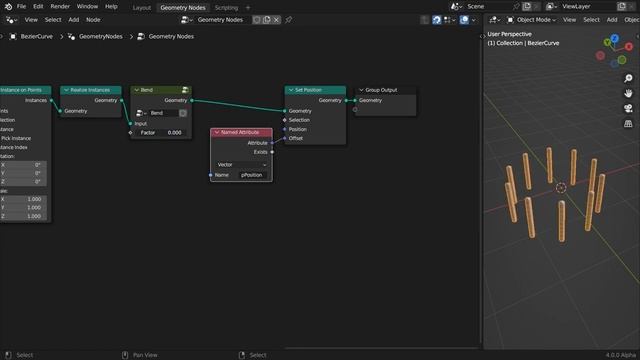Open the Edit menu

(x=38, y=7)
